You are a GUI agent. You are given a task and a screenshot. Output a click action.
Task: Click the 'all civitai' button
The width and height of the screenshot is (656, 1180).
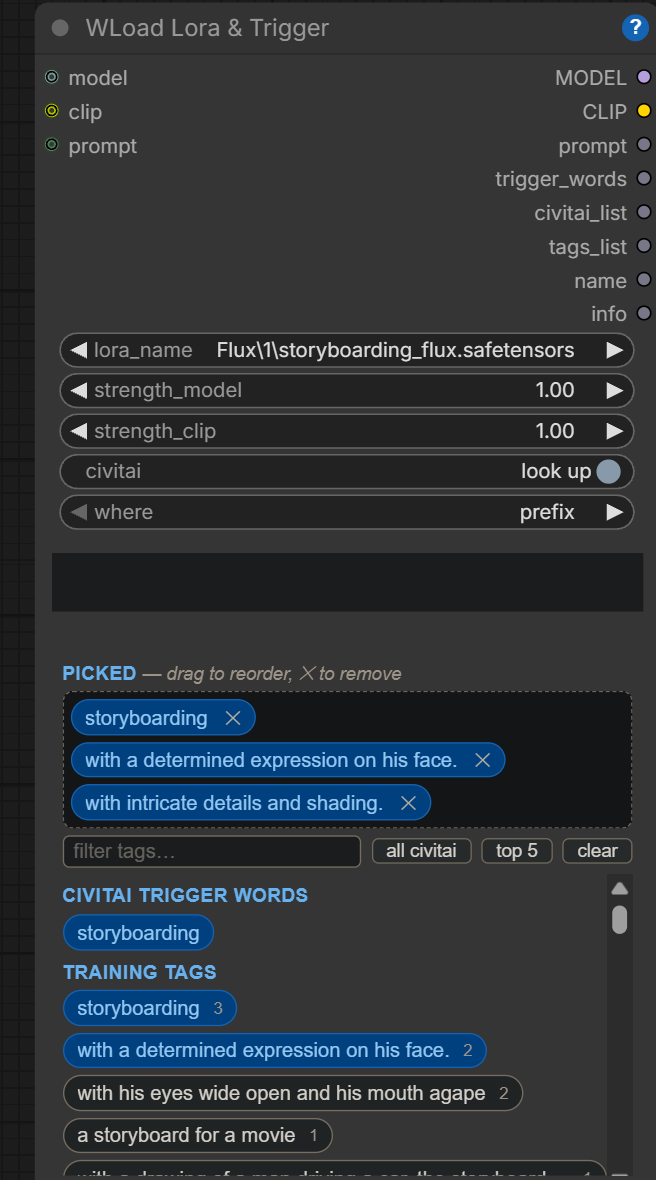click(x=421, y=851)
